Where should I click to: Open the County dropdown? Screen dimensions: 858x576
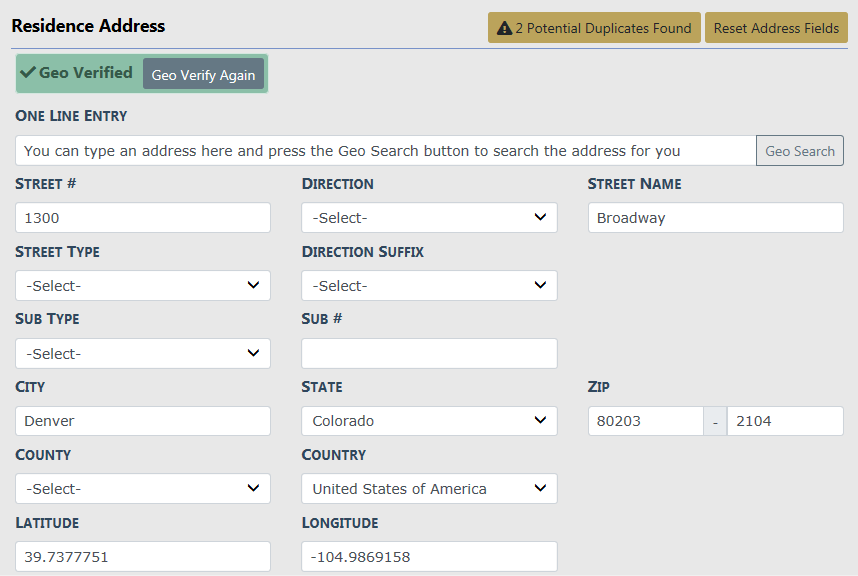143,489
